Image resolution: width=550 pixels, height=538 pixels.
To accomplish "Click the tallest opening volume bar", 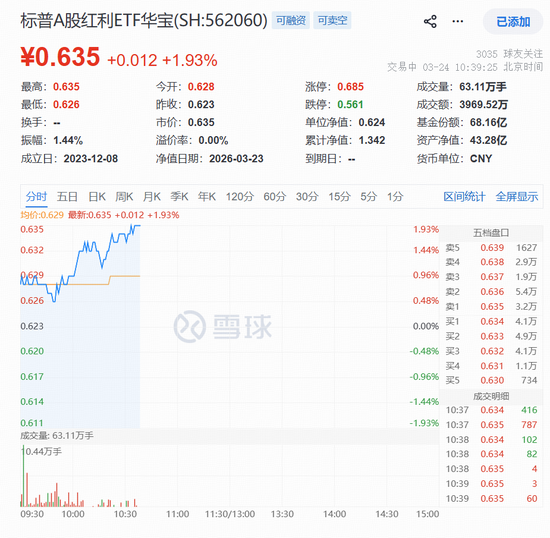I will click(24, 476).
